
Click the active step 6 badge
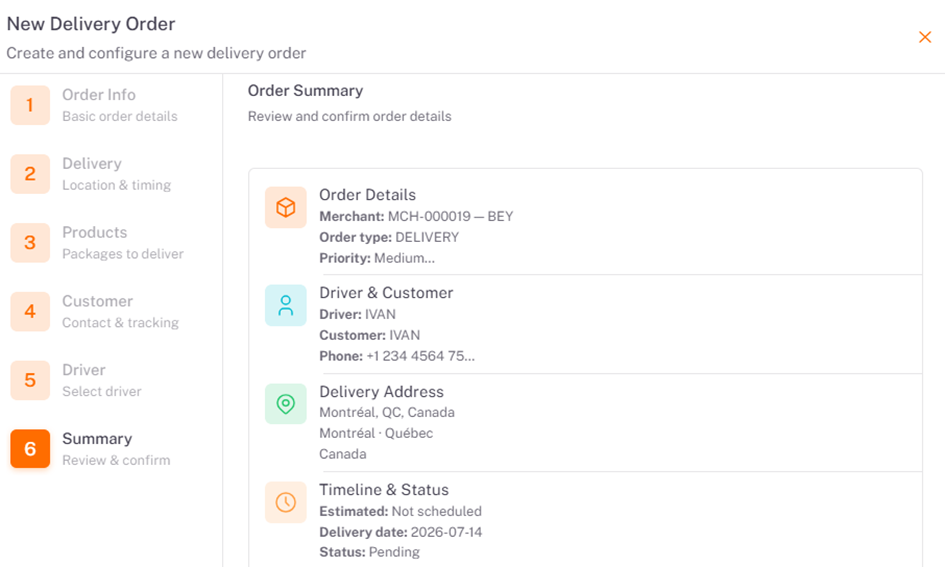(30, 449)
